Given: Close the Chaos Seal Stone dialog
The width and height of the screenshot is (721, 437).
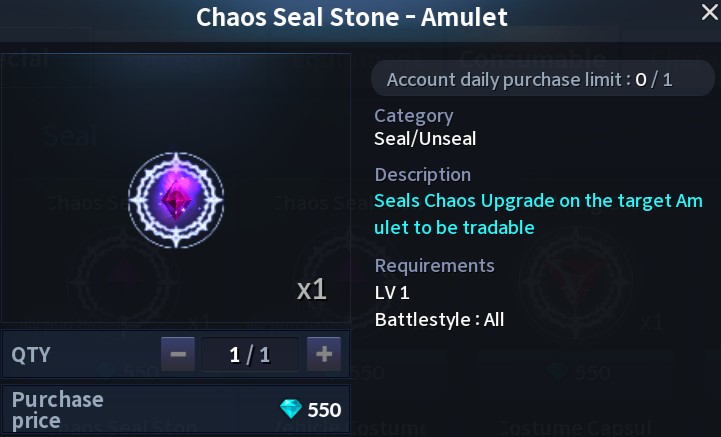Looking at the screenshot, I should pyautogui.click(x=708, y=12).
